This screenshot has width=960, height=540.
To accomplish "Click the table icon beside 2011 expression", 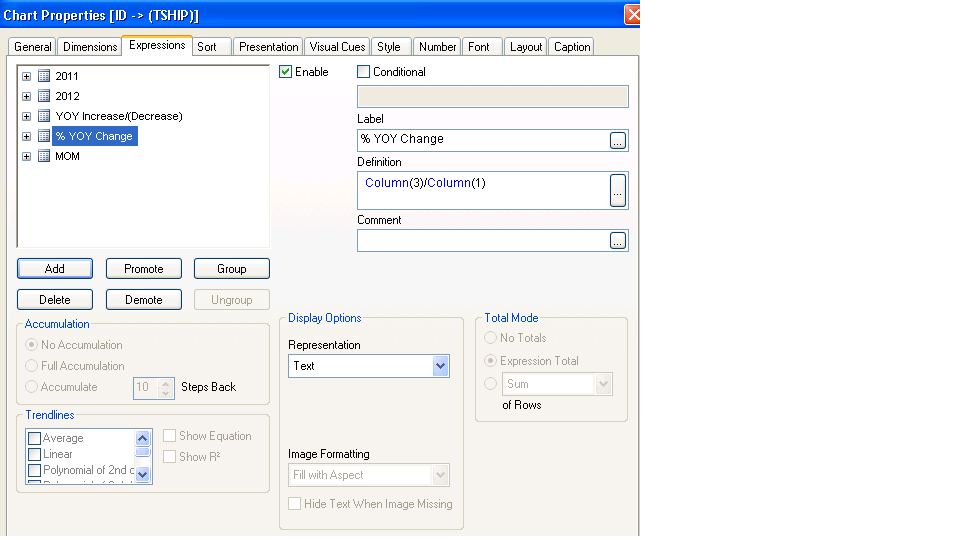I will (x=44, y=76).
